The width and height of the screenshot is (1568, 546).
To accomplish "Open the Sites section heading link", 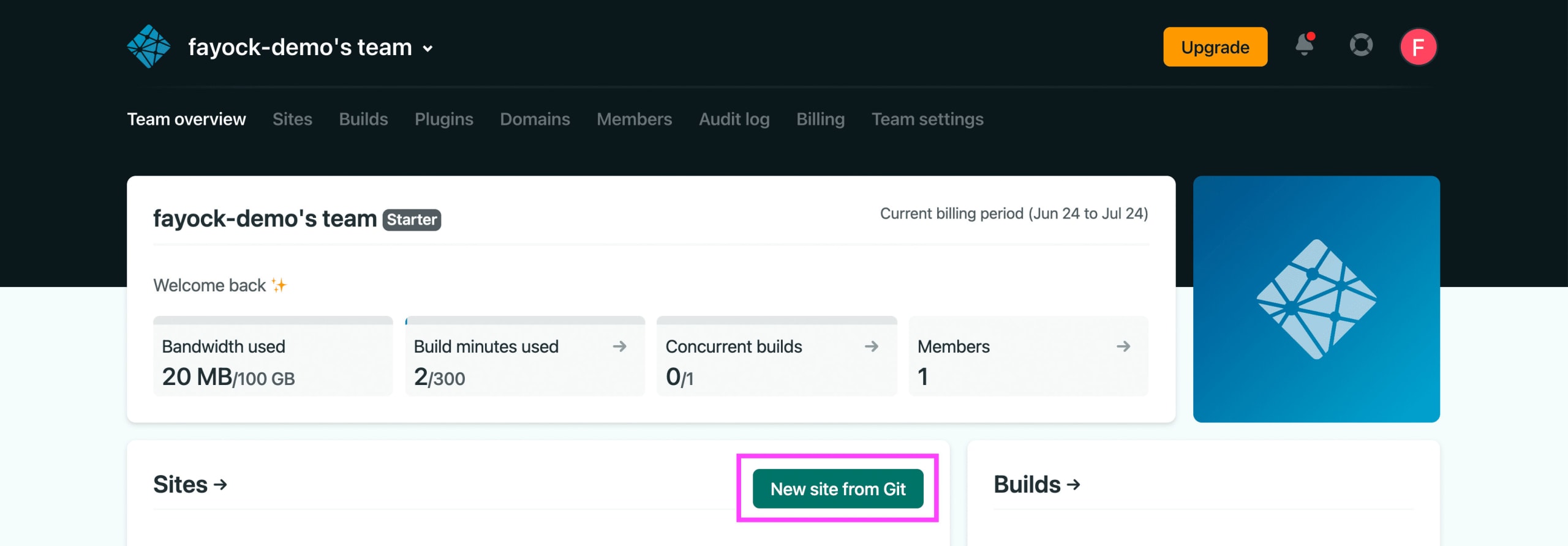I will click(190, 484).
